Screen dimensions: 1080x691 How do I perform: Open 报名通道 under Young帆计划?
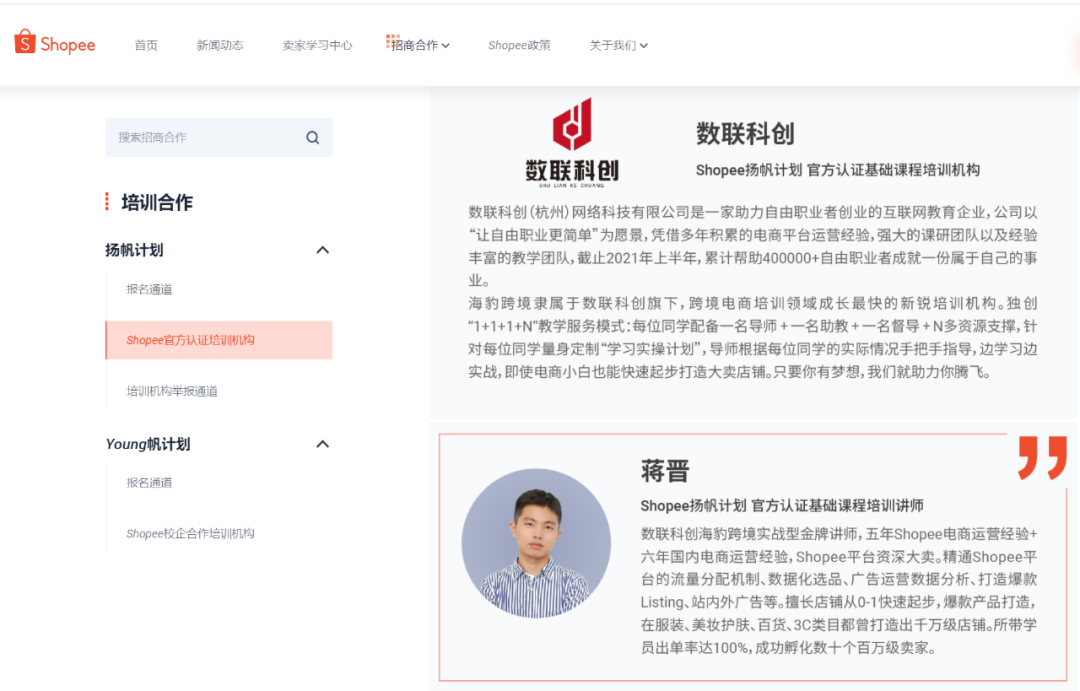[x=149, y=483]
